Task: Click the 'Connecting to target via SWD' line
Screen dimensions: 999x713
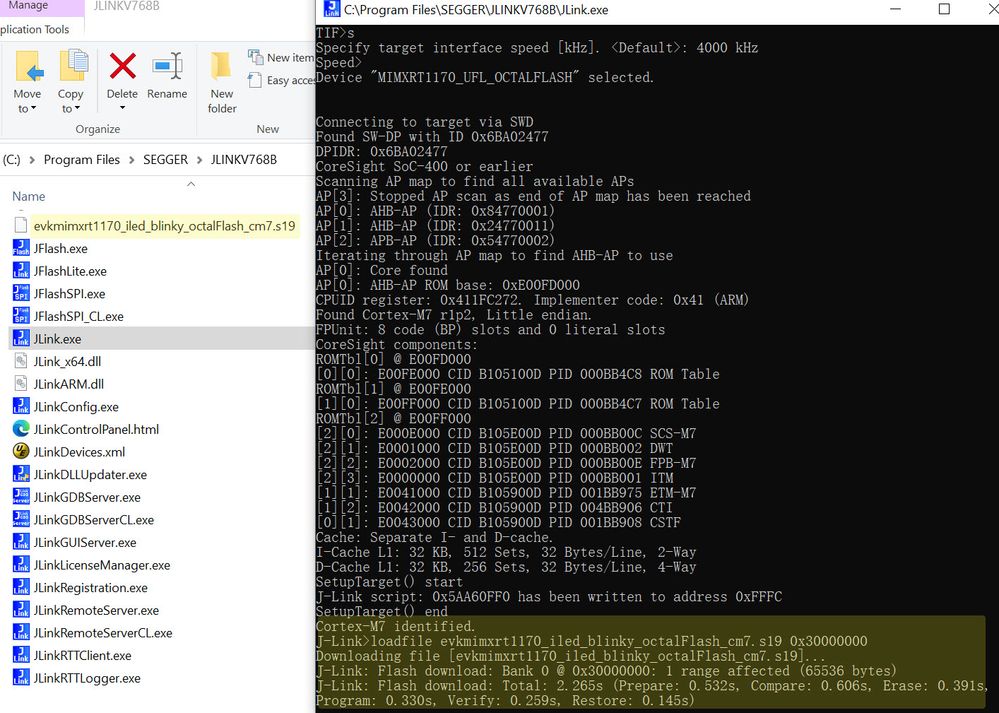Action: pos(424,122)
